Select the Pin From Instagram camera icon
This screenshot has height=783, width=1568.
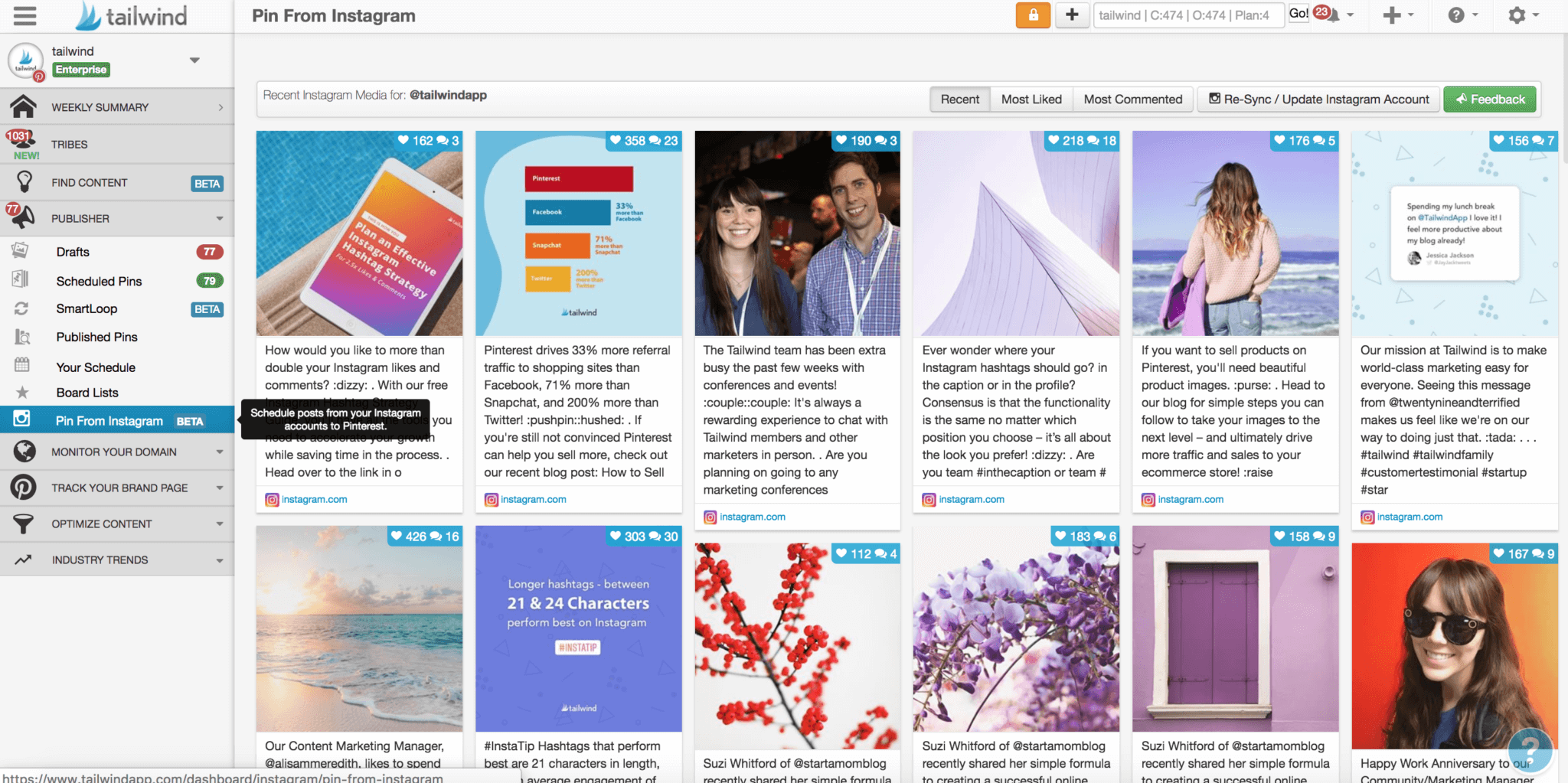23,419
